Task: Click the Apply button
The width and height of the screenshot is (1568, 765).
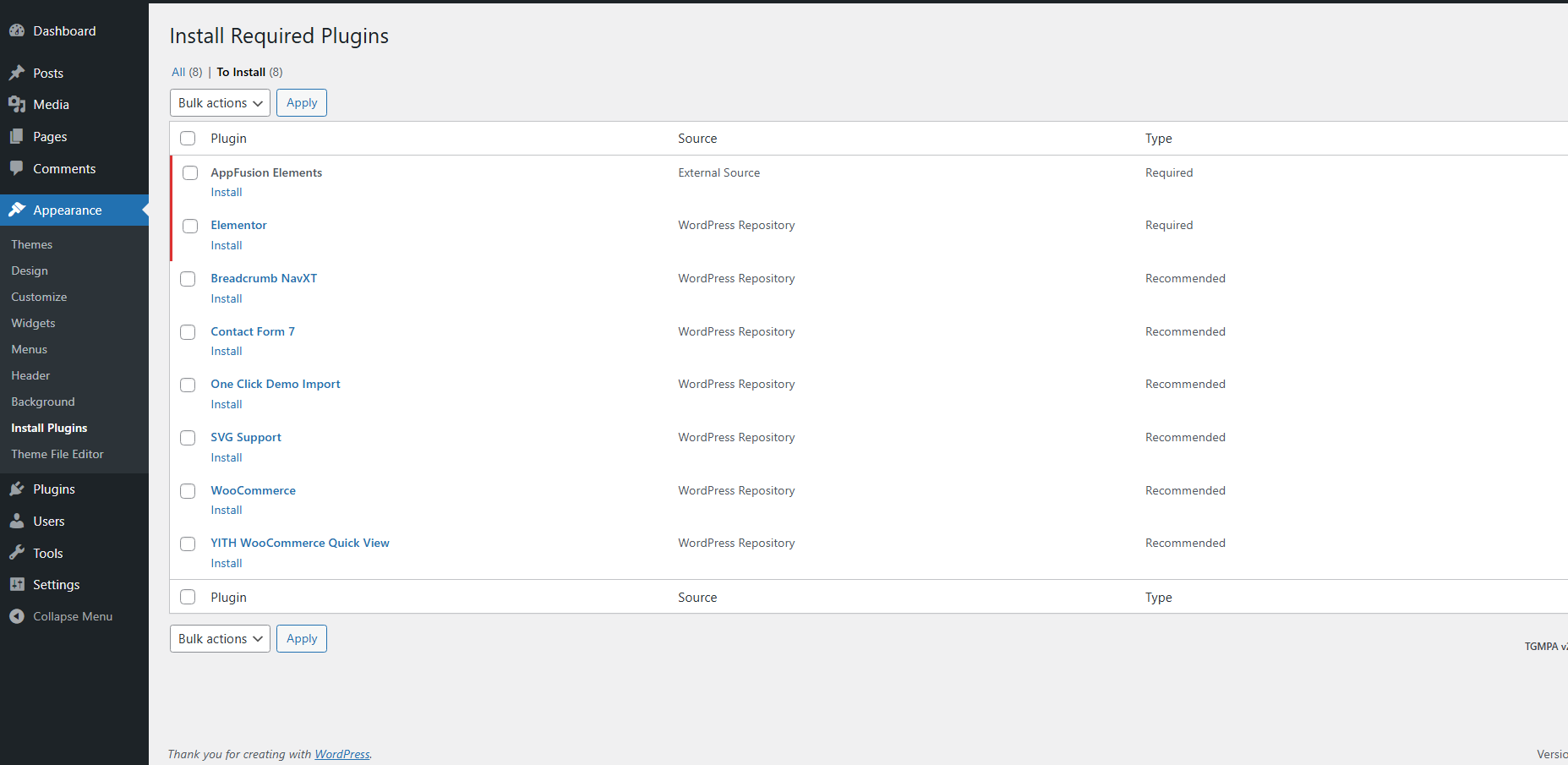Action: tap(301, 102)
